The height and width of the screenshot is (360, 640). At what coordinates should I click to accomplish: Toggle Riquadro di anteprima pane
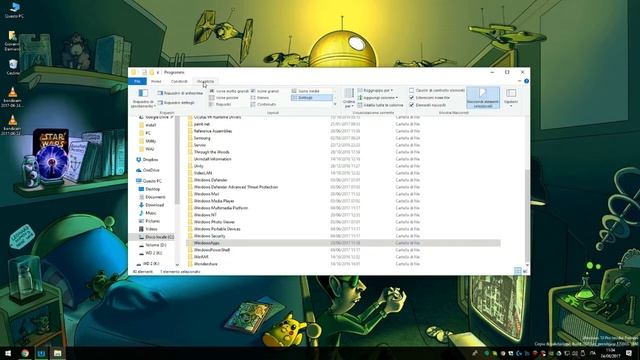point(180,93)
